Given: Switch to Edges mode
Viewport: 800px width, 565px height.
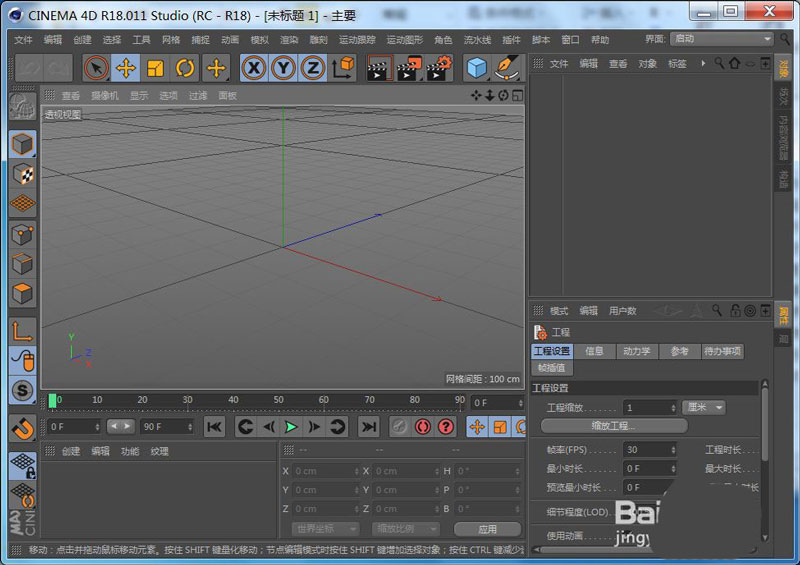Looking at the screenshot, I should [22, 264].
